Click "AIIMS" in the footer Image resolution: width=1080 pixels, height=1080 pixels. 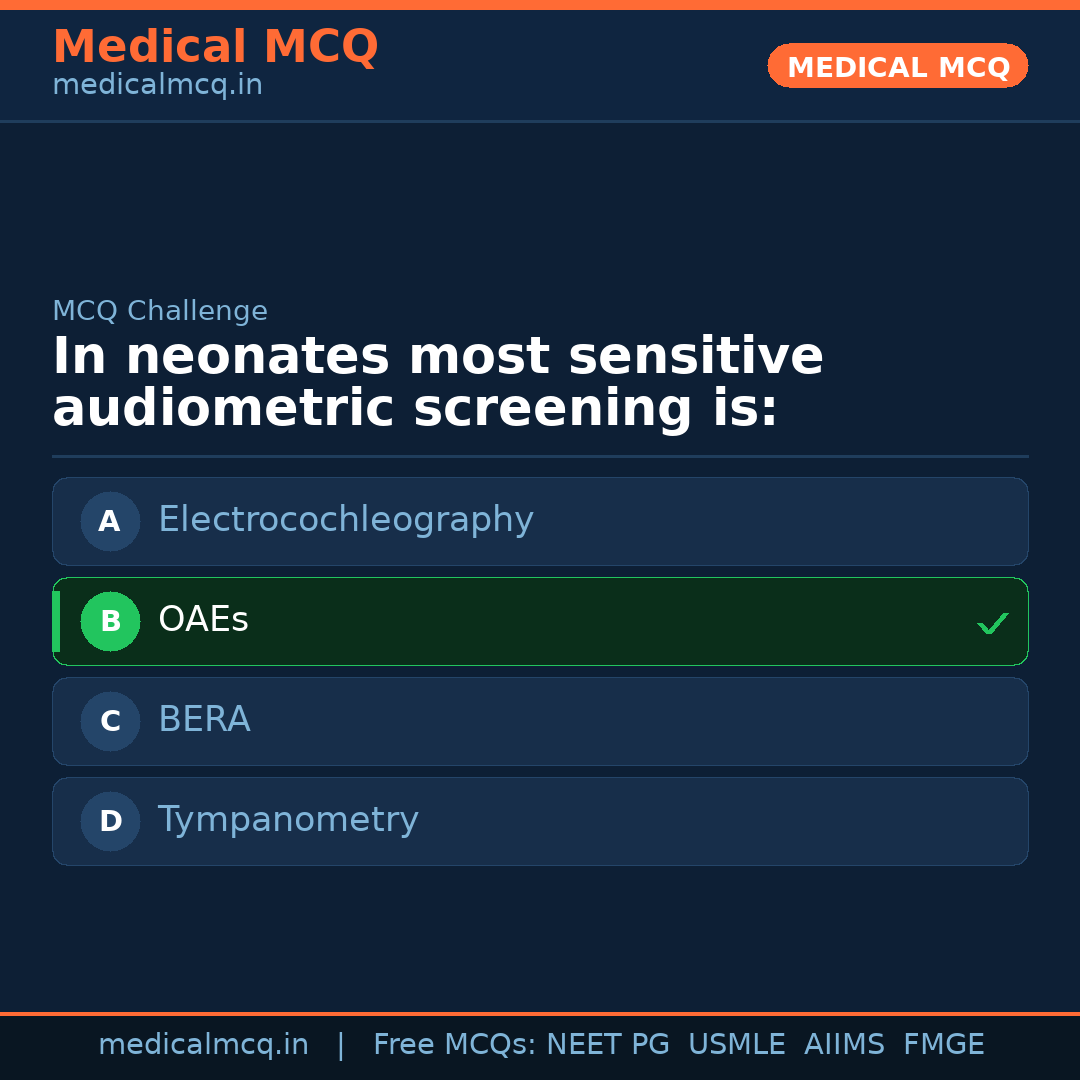[x=844, y=1045]
